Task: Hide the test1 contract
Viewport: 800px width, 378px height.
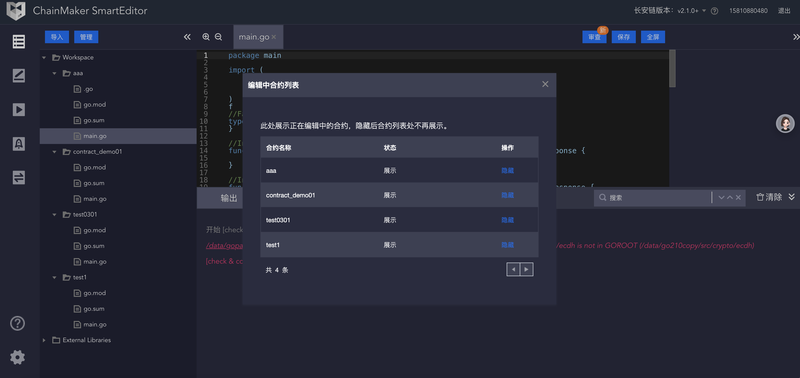Action: pyautogui.click(x=508, y=245)
